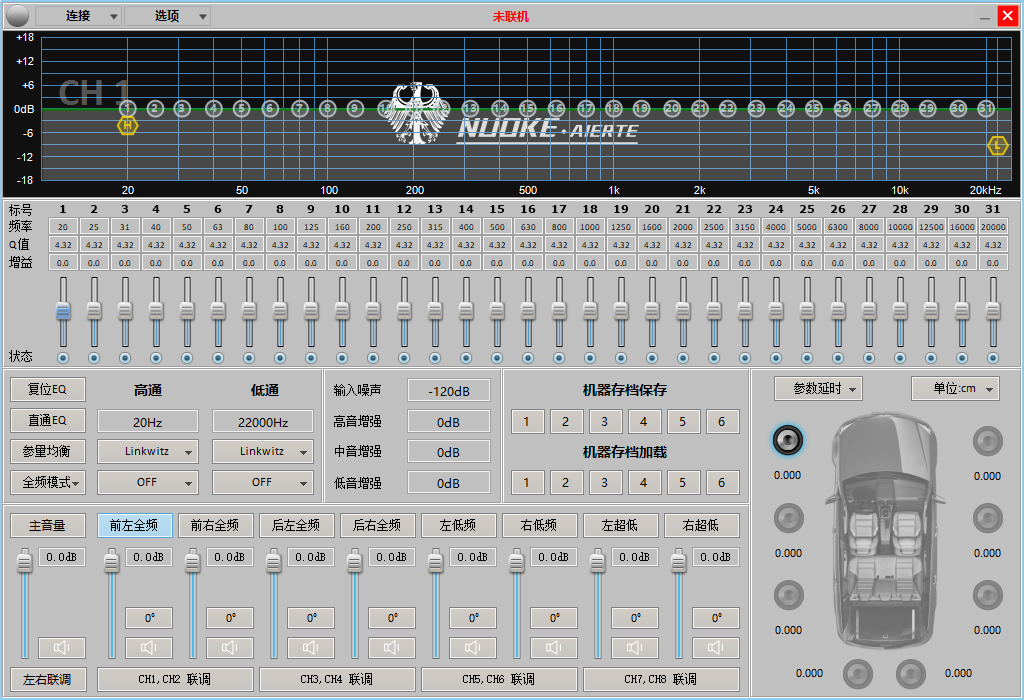Image resolution: width=1024 pixels, height=700 pixels.
Task: Mute the 前左全频 channel speaker icon
Action: 149,647
